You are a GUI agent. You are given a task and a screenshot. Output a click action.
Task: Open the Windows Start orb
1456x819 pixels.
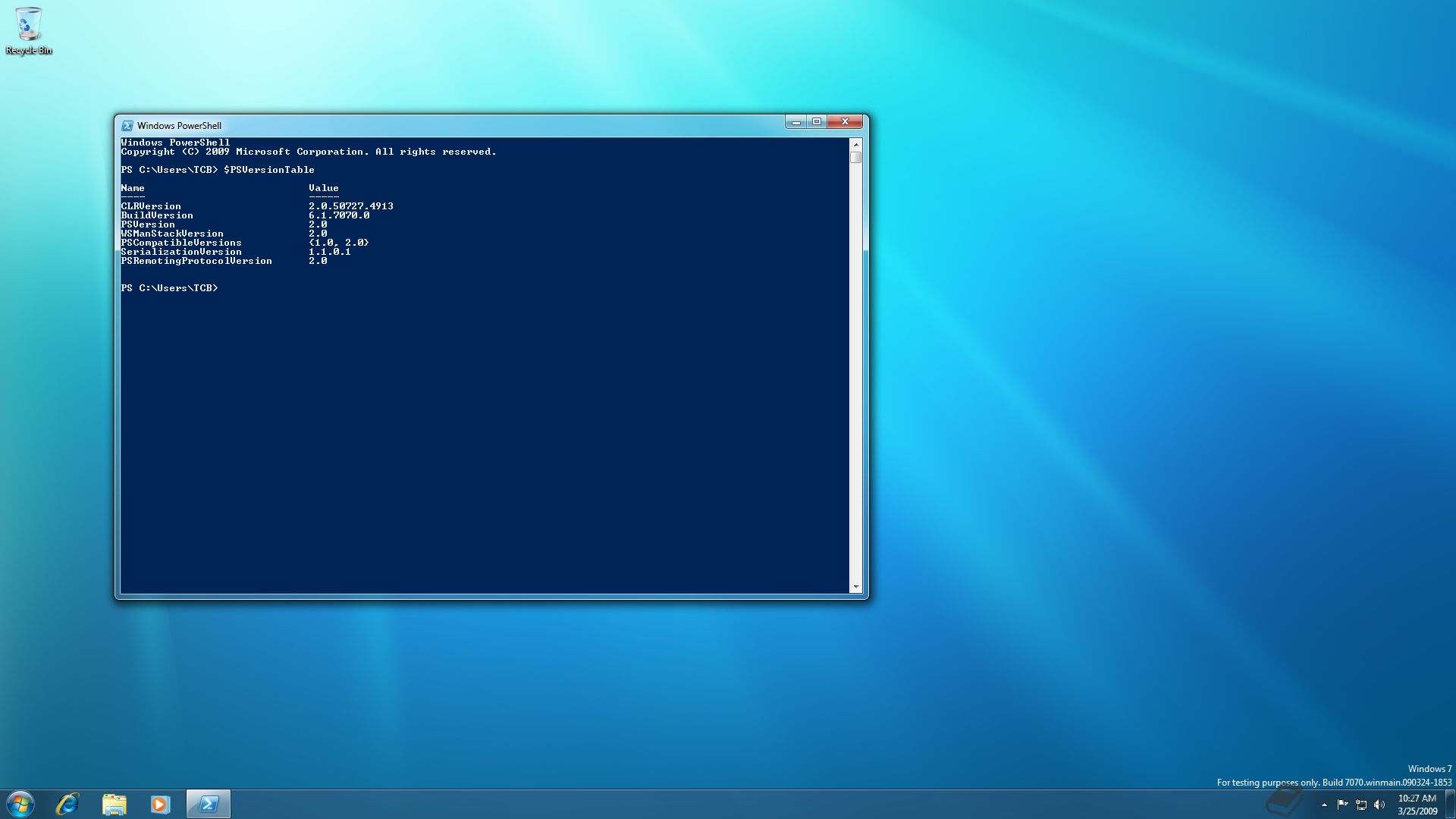point(20,804)
